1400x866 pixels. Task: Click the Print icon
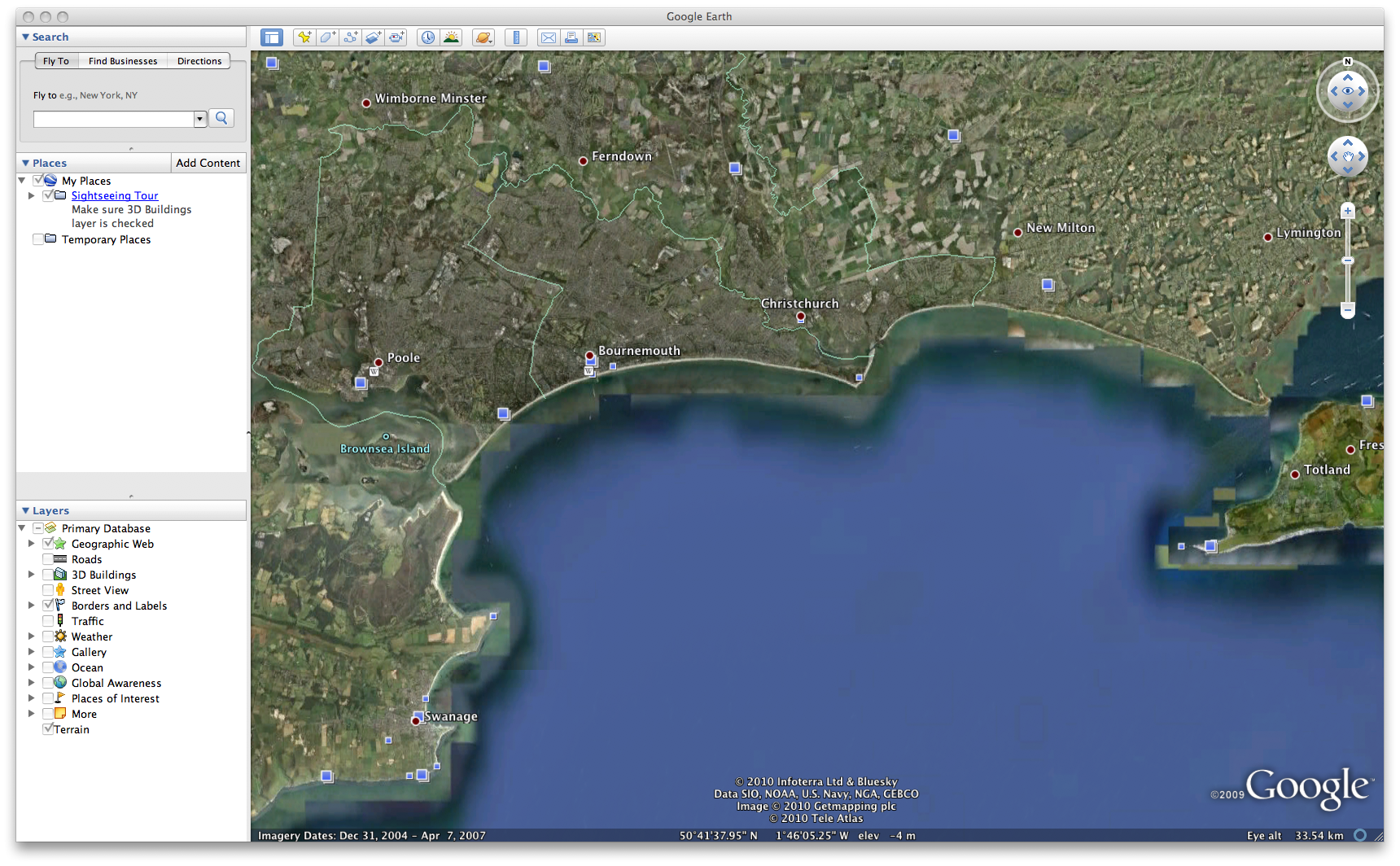click(x=571, y=37)
